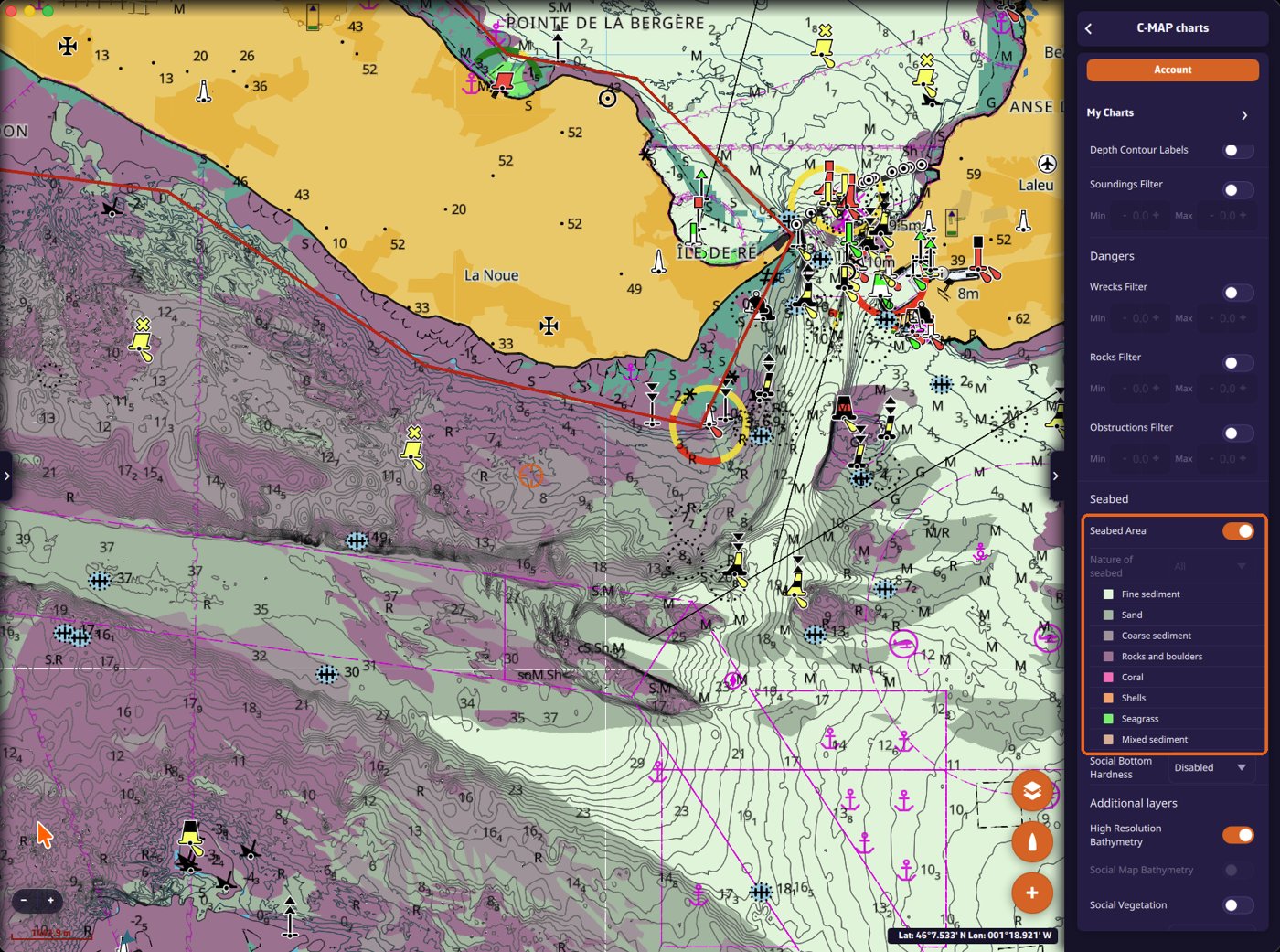This screenshot has height=952, width=1280.
Task: Click the Wrecks Filter Max value field
Action: [1227, 318]
